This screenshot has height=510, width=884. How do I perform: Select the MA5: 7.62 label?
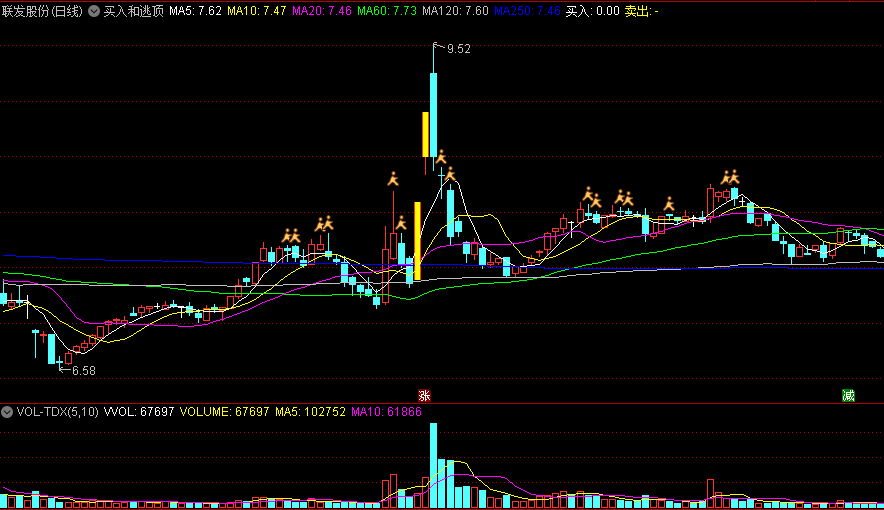point(195,11)
